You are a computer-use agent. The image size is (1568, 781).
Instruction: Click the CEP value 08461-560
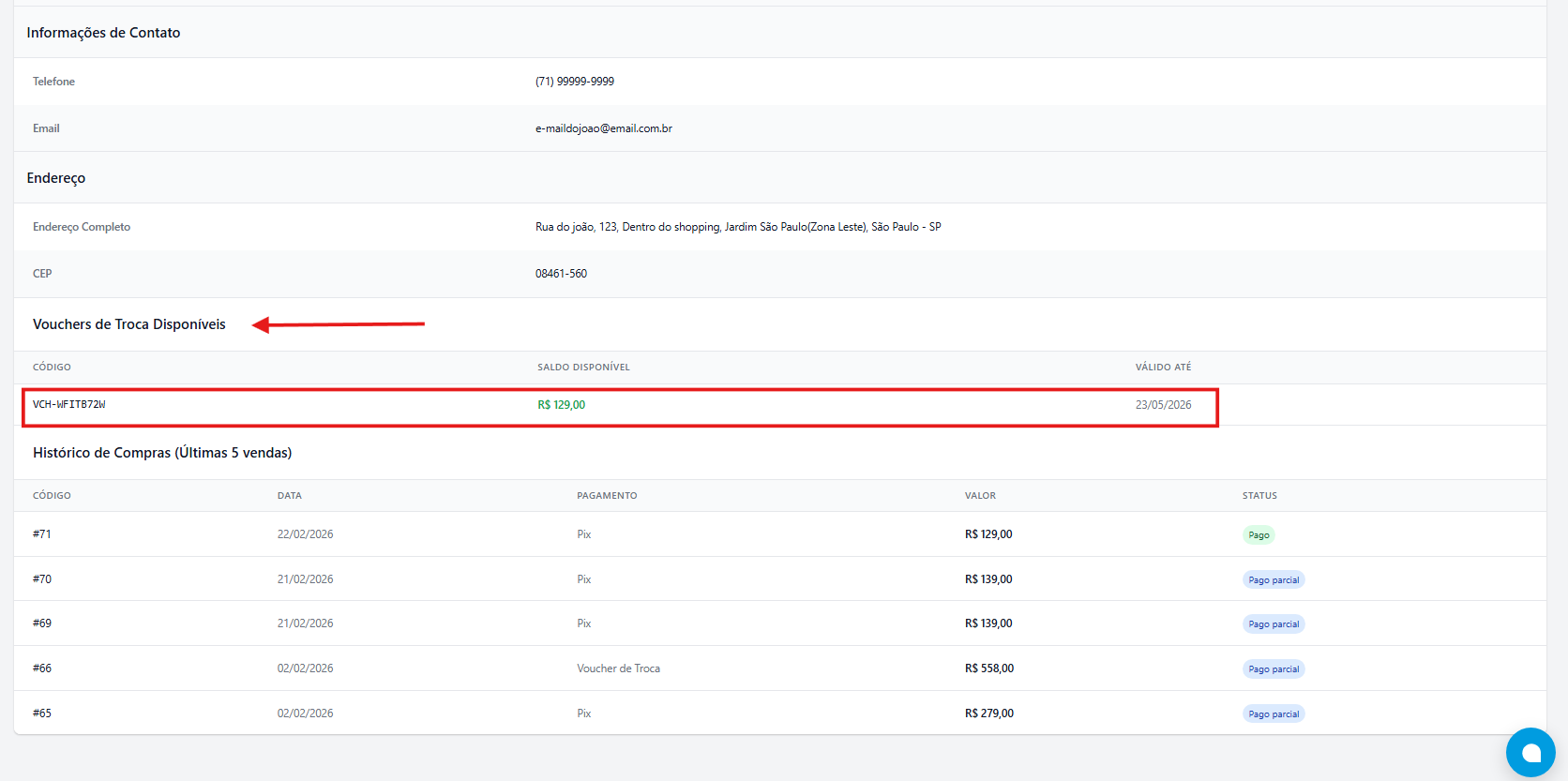[x=561, y=274]
